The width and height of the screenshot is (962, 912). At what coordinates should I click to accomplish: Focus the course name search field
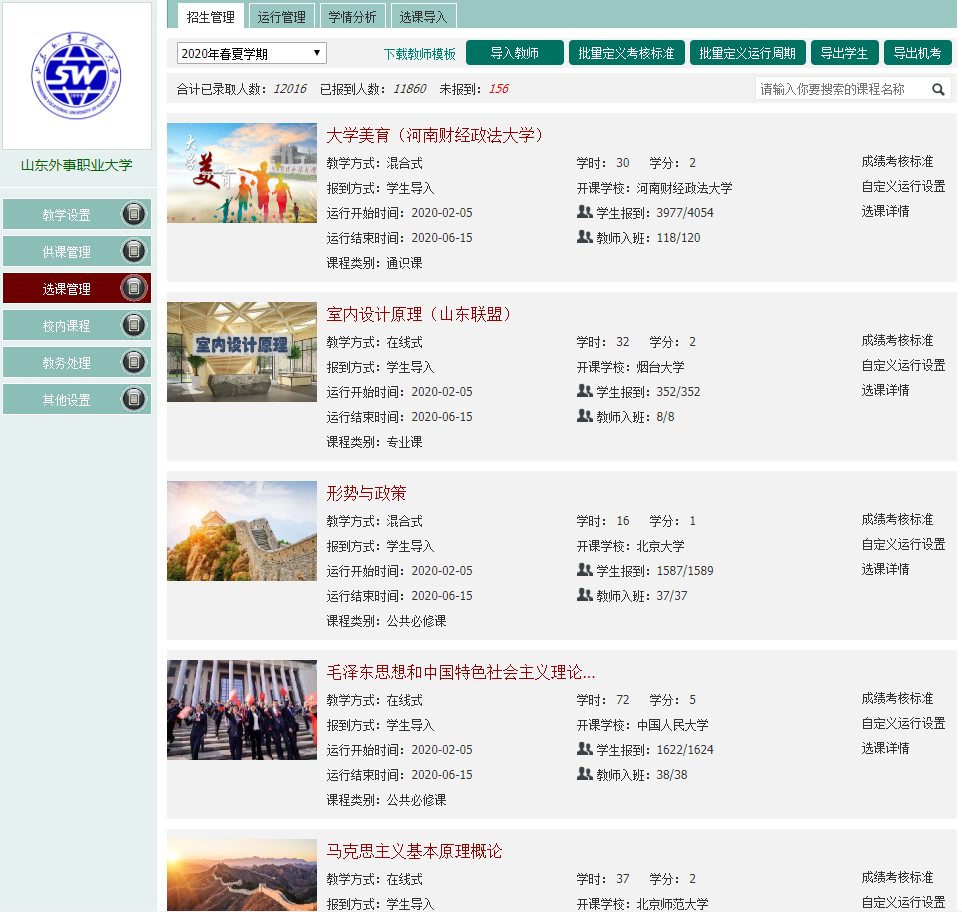[842, 89]
